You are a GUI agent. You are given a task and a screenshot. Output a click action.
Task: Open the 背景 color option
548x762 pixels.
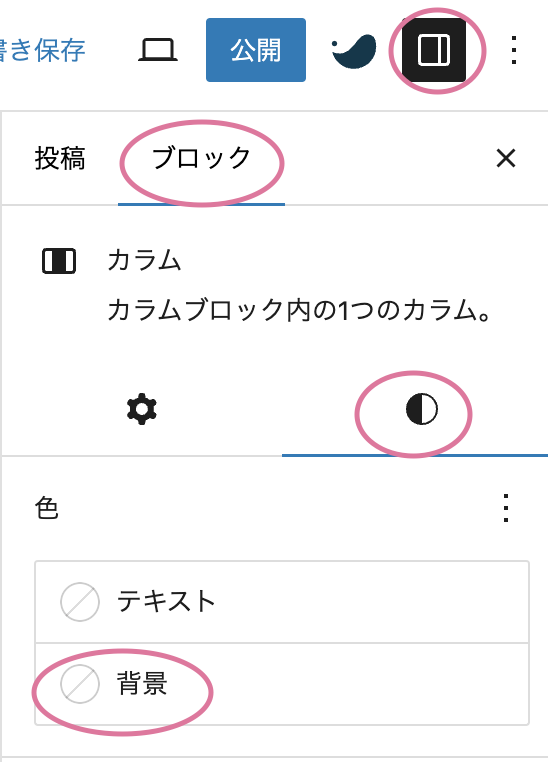coord(282,684)
